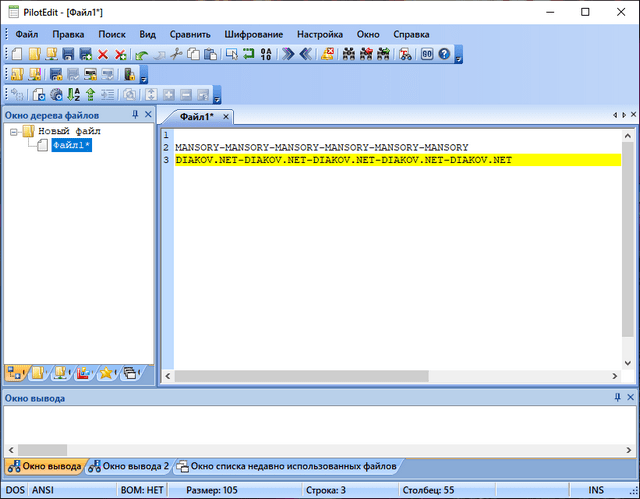Image resolution: width=640 pixels, height=499 pixels.
Task: Open the Сравнить menu
Action: coord(190,34)
